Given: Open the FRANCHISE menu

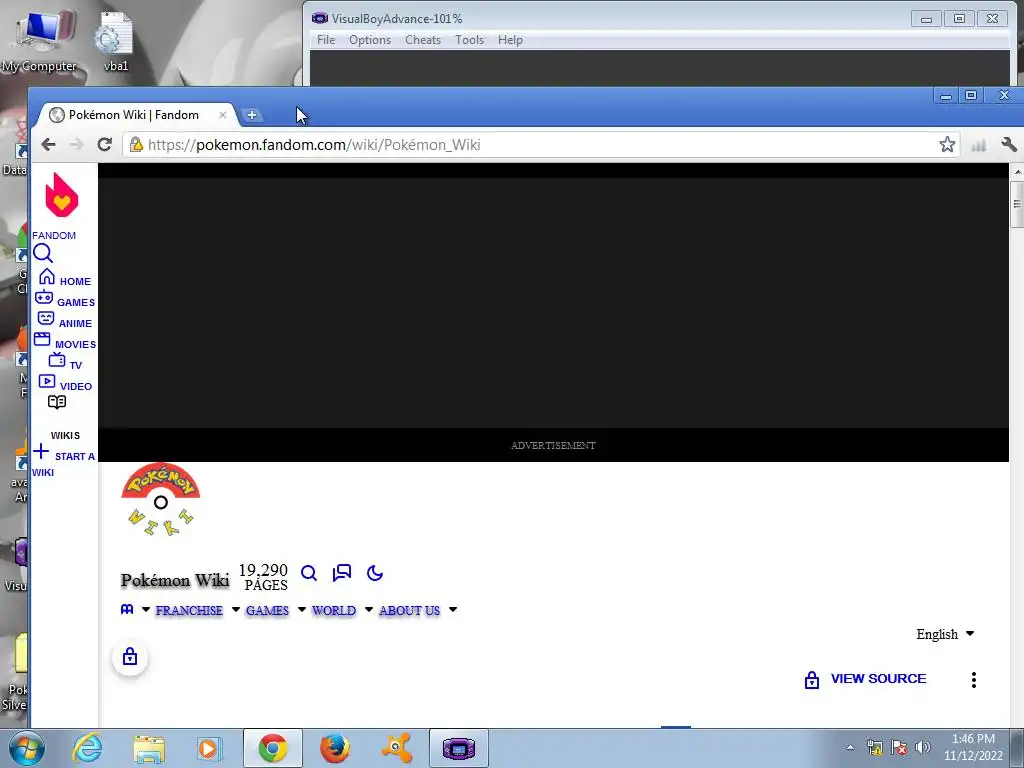Looking at the screenshot, I should pos(189,611).
